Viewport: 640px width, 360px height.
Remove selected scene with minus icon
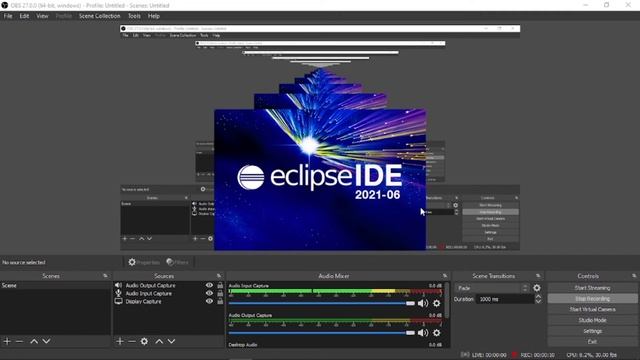[19, 341]
